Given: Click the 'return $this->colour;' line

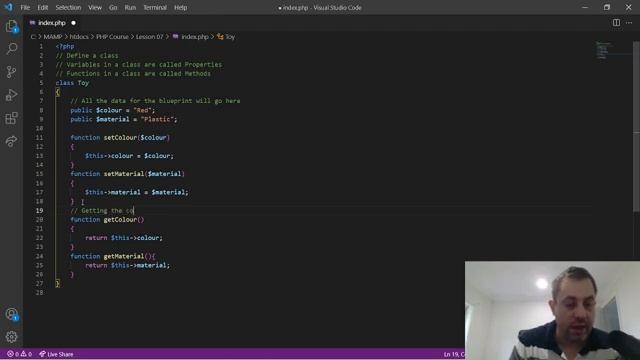Looking at the screenshot, I should coord(124,238).
